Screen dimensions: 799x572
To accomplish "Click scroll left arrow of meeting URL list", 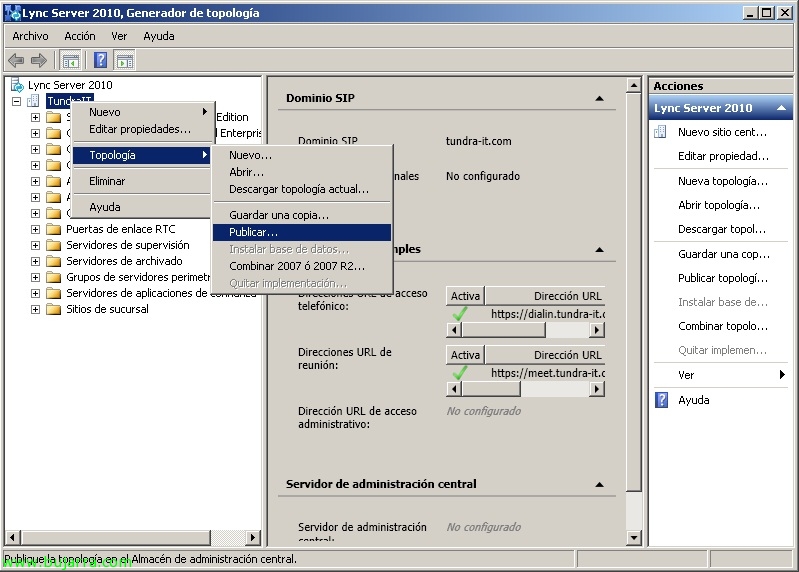I will (454, 389).
